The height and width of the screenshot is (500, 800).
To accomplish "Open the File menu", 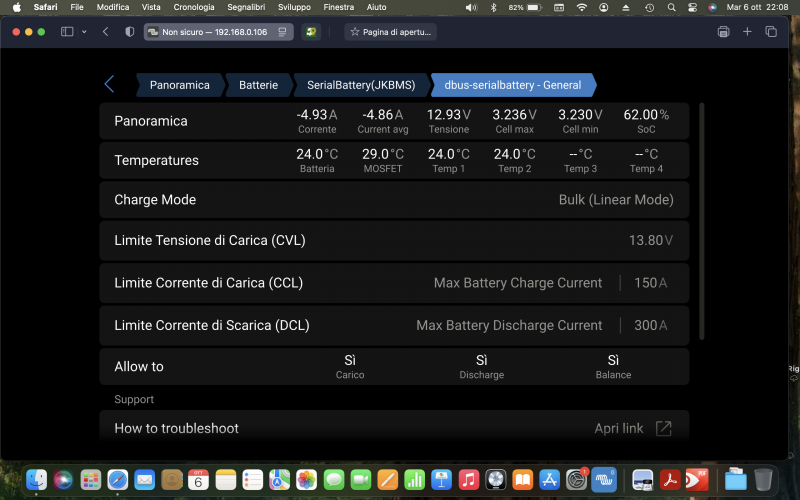I will pos(77,7).
